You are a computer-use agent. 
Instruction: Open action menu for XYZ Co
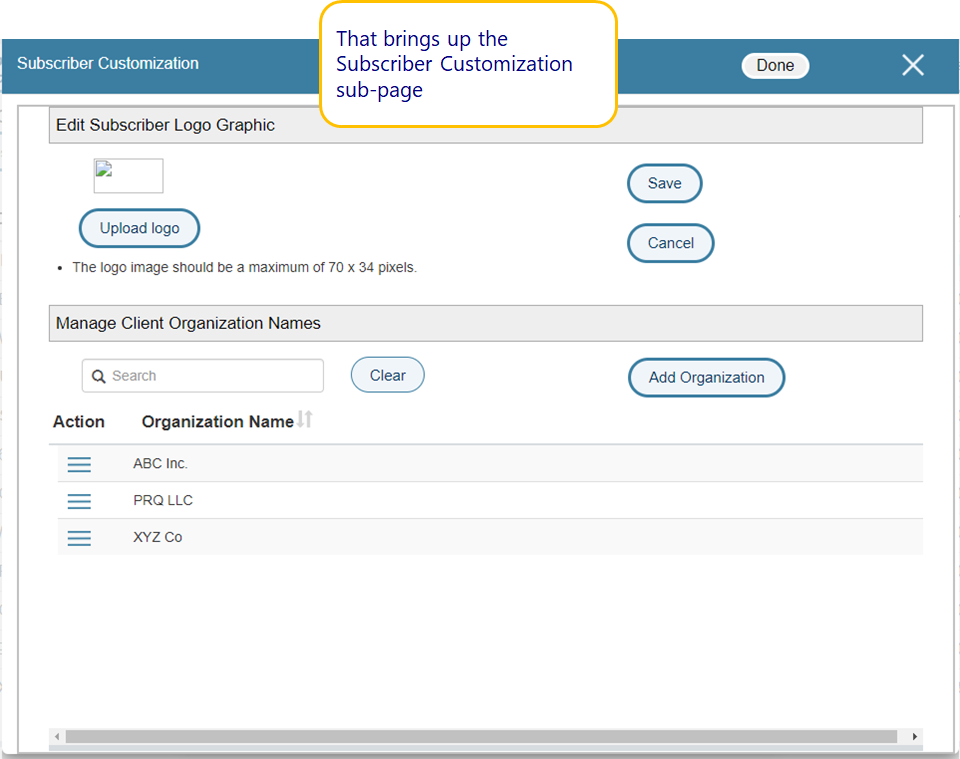click(79, 538)
